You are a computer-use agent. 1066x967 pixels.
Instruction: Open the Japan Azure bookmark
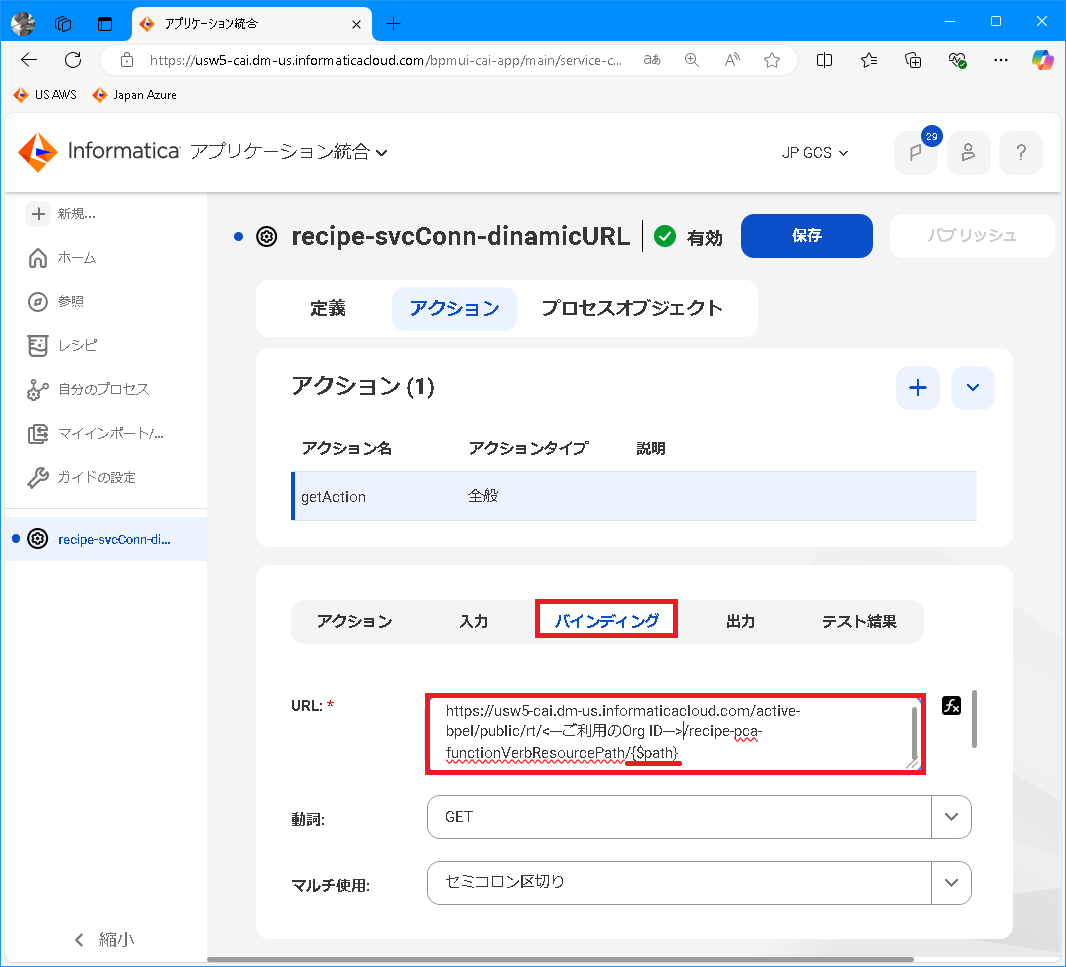135,95
